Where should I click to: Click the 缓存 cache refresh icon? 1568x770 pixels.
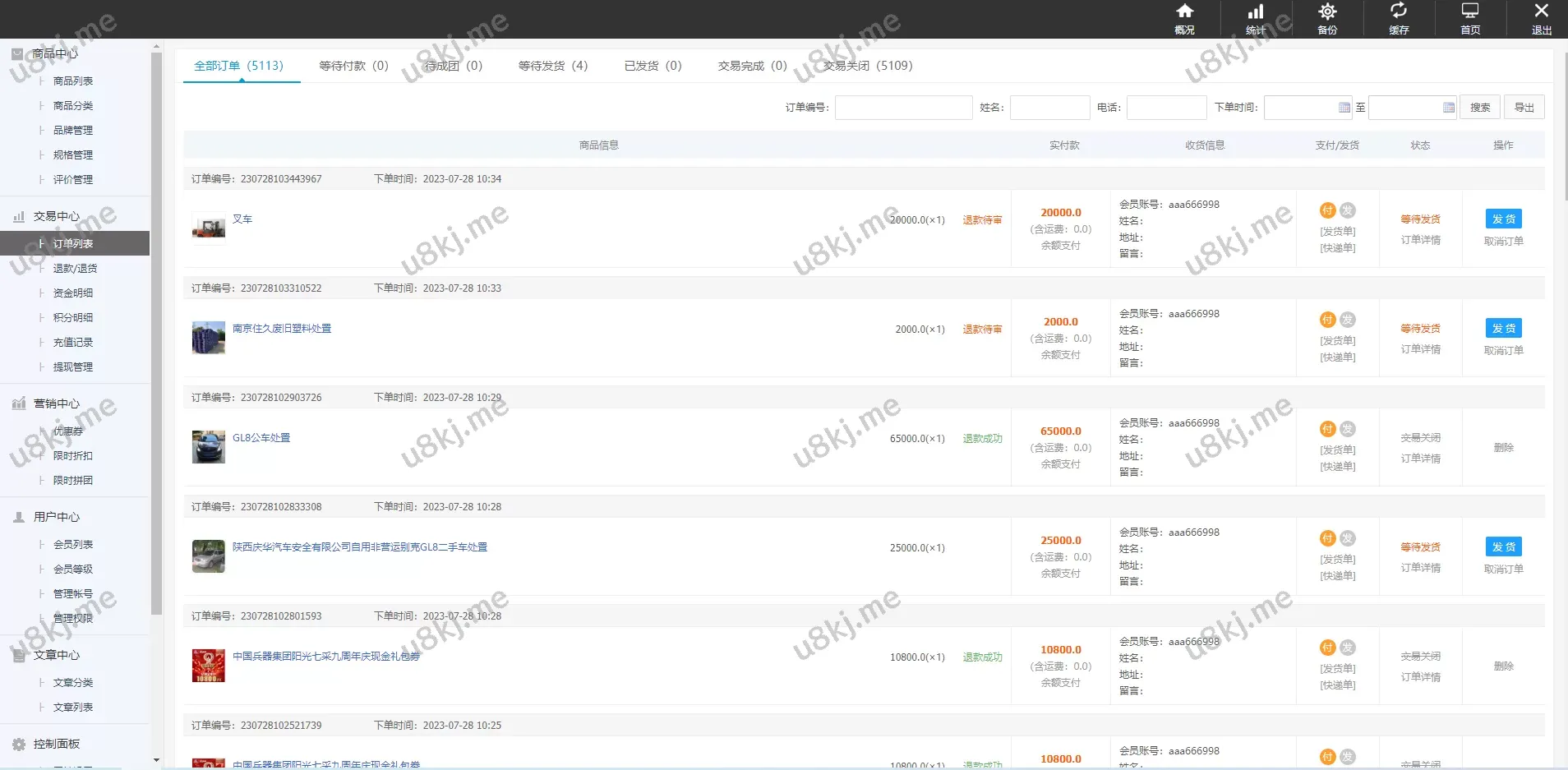tap(1399, 12)
